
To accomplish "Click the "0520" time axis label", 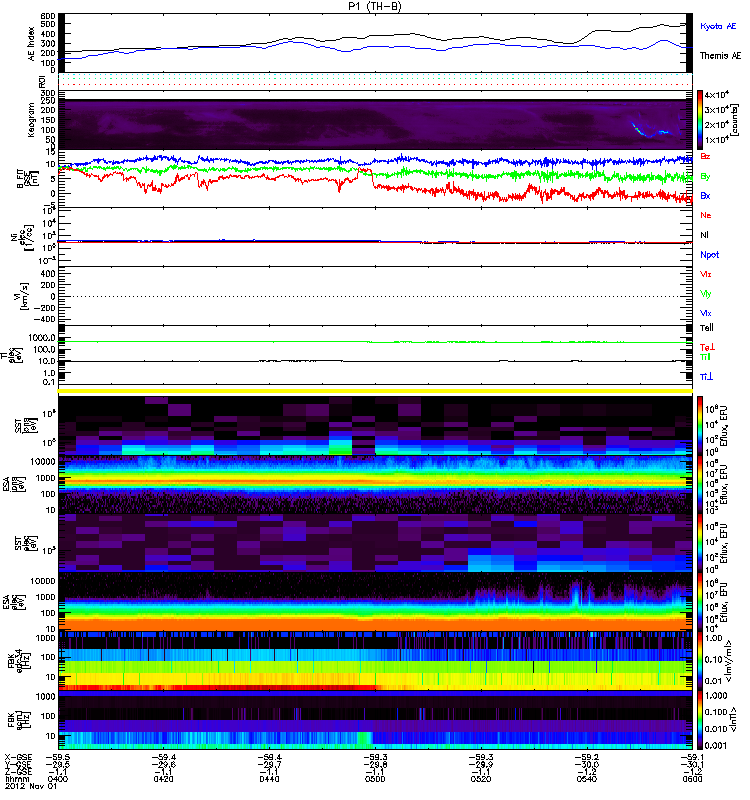I will point(481,779).
